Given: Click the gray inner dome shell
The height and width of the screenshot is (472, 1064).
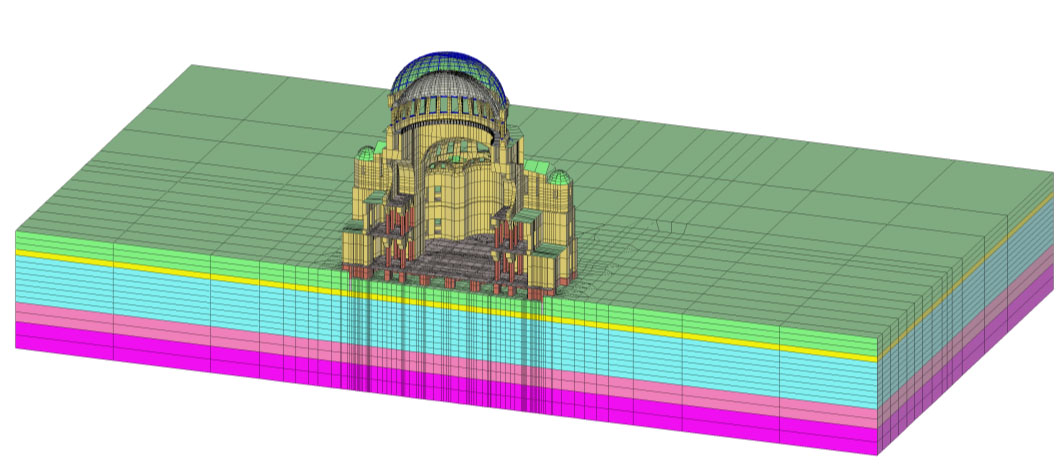Looking at the screenshot, I should tap(448, 87).
